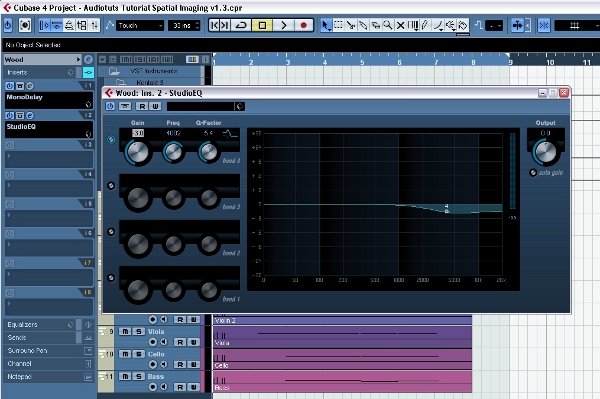This screenshot has height=399, width=600.
Task: Mute the Viola track
Action: (125, 332)
